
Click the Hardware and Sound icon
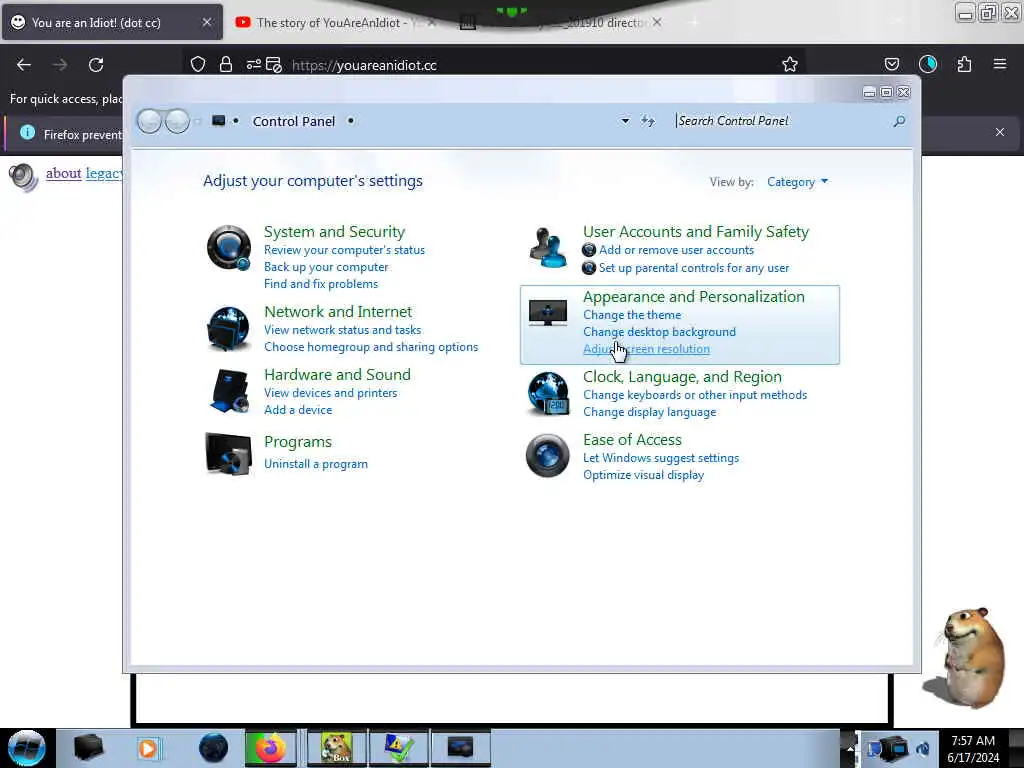(230, 391)
